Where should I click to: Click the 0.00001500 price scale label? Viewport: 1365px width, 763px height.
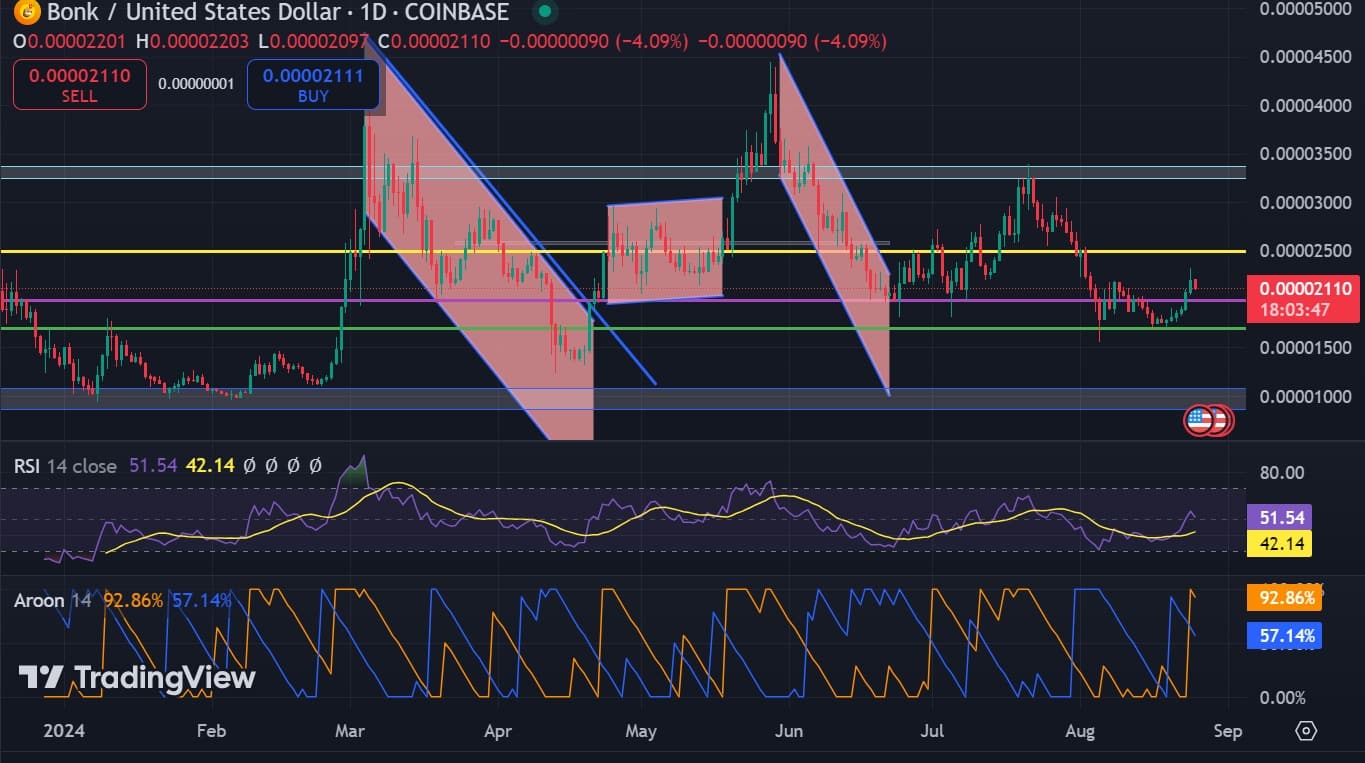coord(1305,348)
